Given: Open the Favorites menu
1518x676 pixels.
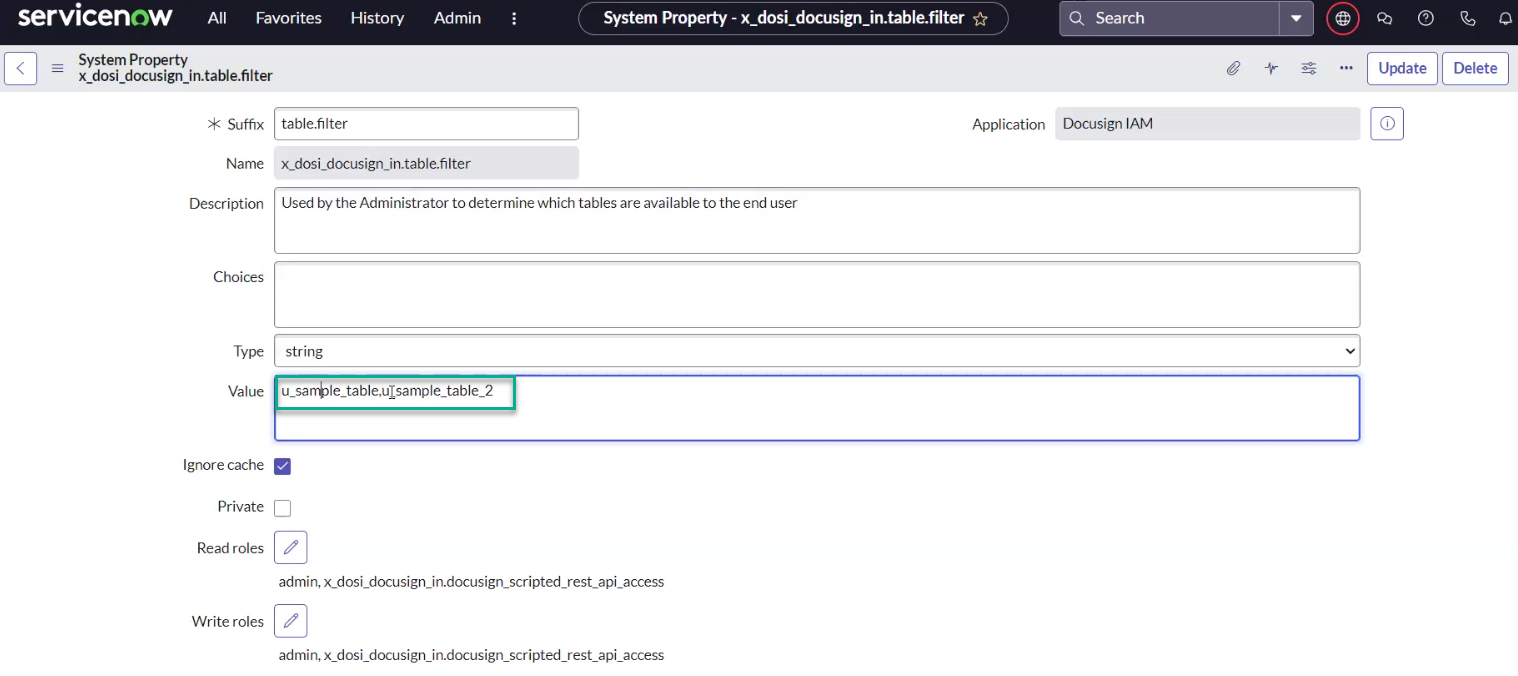Looking at the screenshot, I should tap(288, 18).
